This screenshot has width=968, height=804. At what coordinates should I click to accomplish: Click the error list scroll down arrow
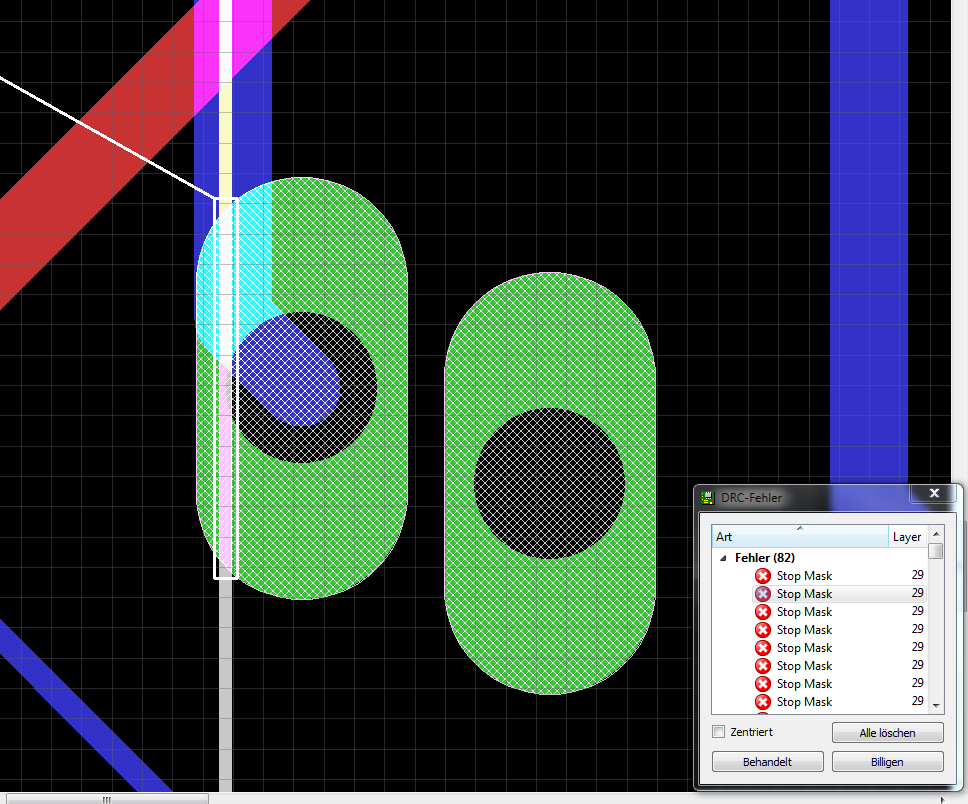pos(936,705)
